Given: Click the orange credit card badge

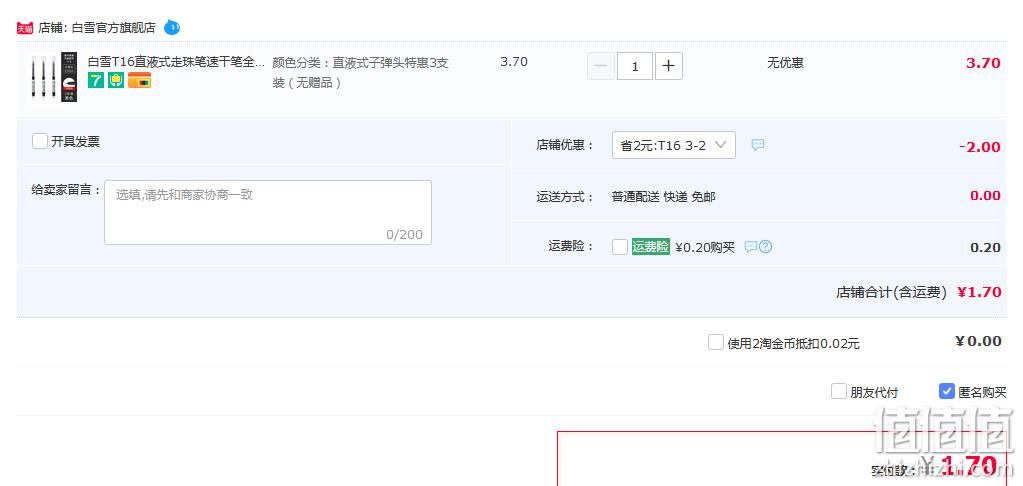Looking at the screenshot, I should 140,80.
